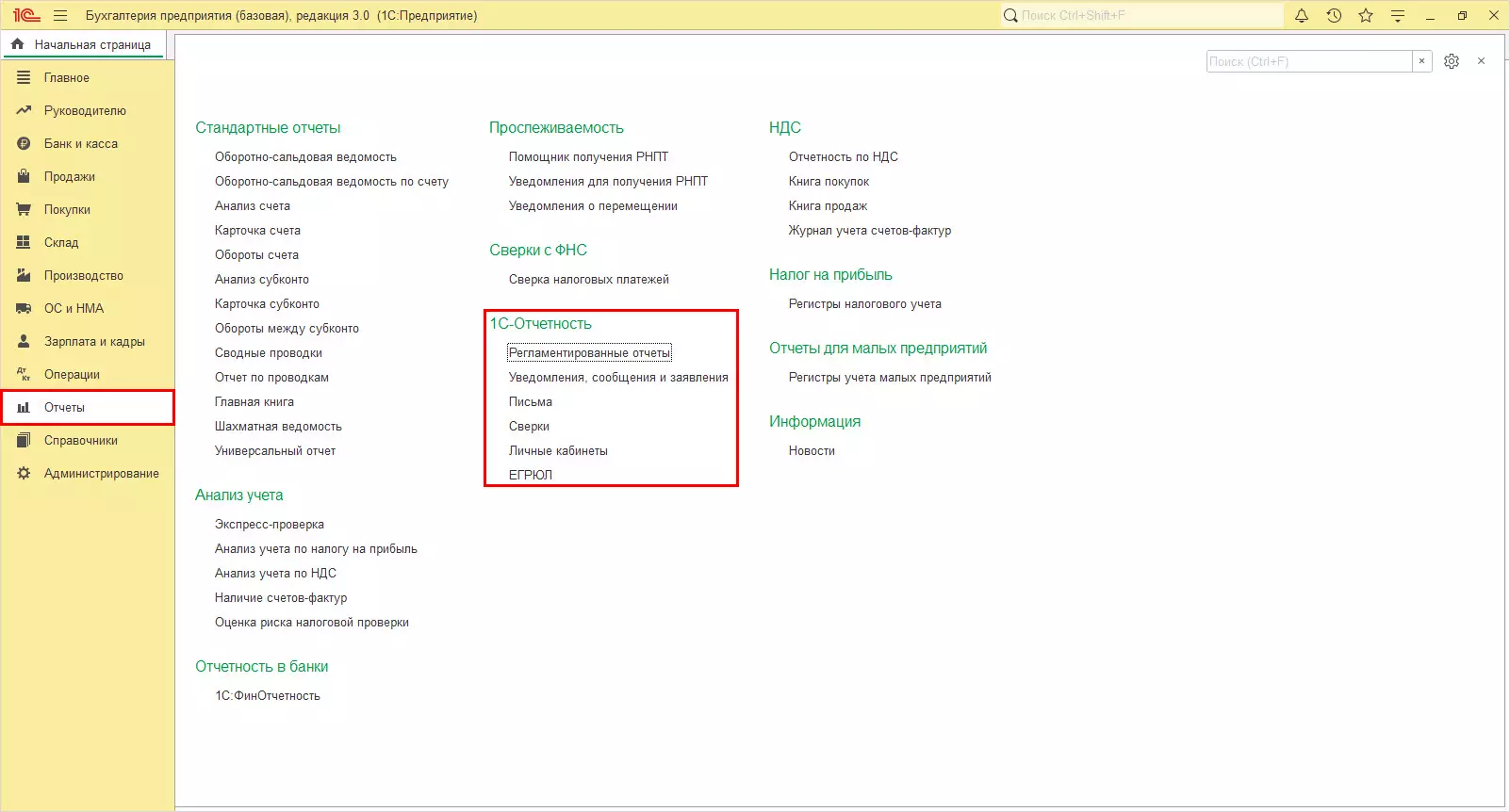Open Сверка налоговых платежей

point(589,279)
